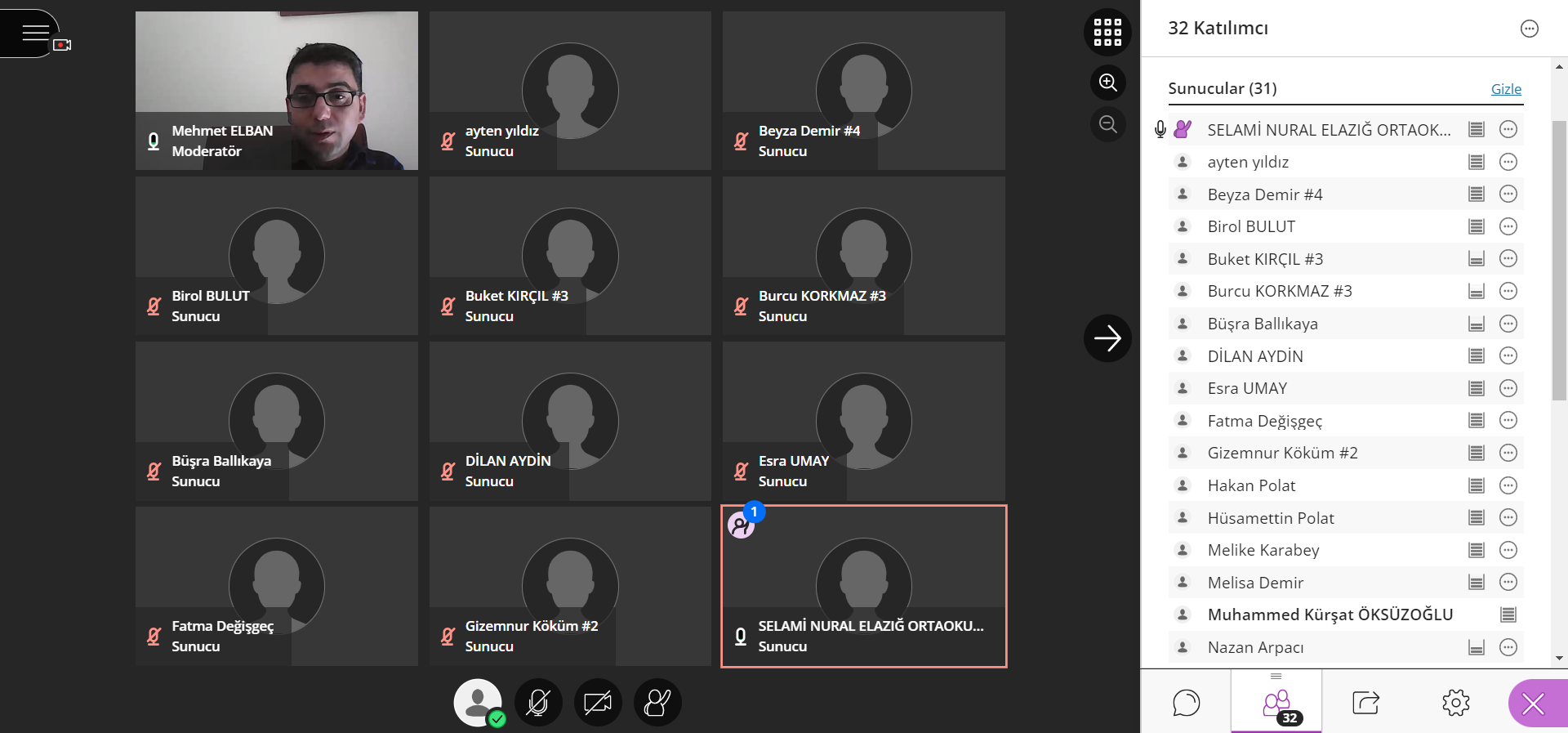Raise hand using bottom control button
This screenshot has height=733, width=1568.
click(x=657, y=702)
